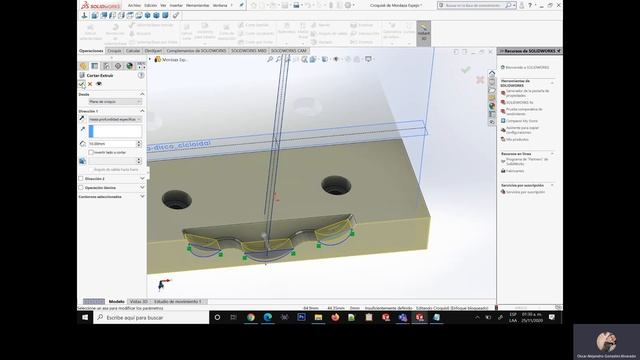Open the SOLIDWORKS CAM tab

tap(289, 51)
